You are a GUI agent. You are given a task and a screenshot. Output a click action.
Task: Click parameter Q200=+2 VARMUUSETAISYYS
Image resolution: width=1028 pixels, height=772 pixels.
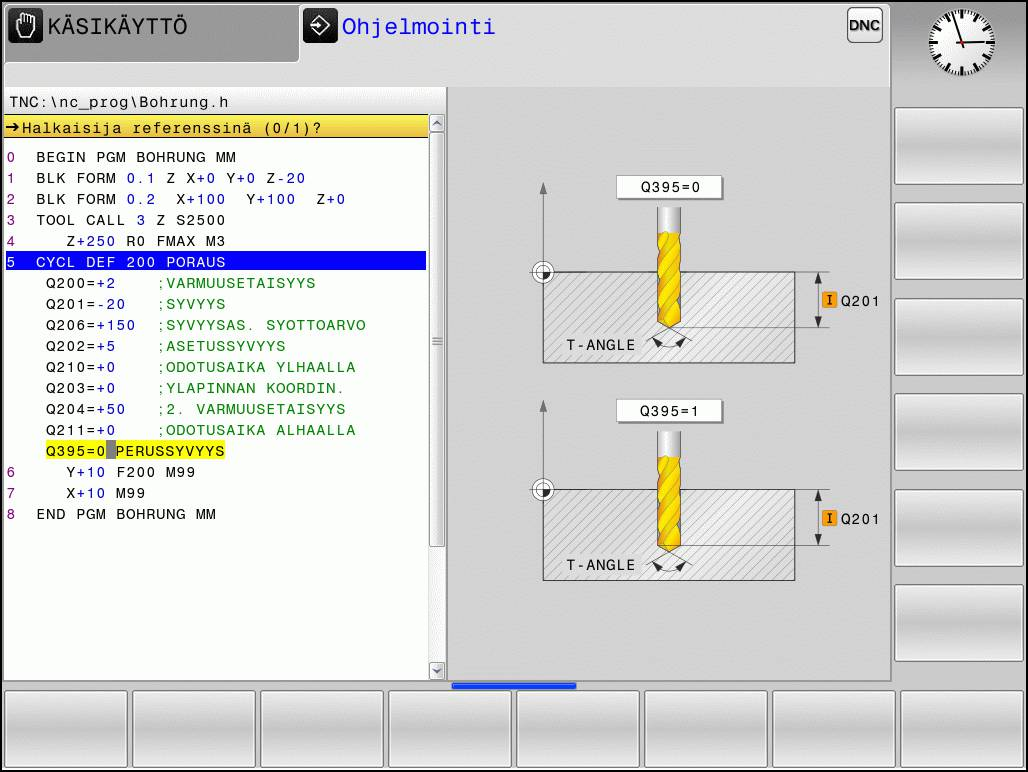(216, 283)
